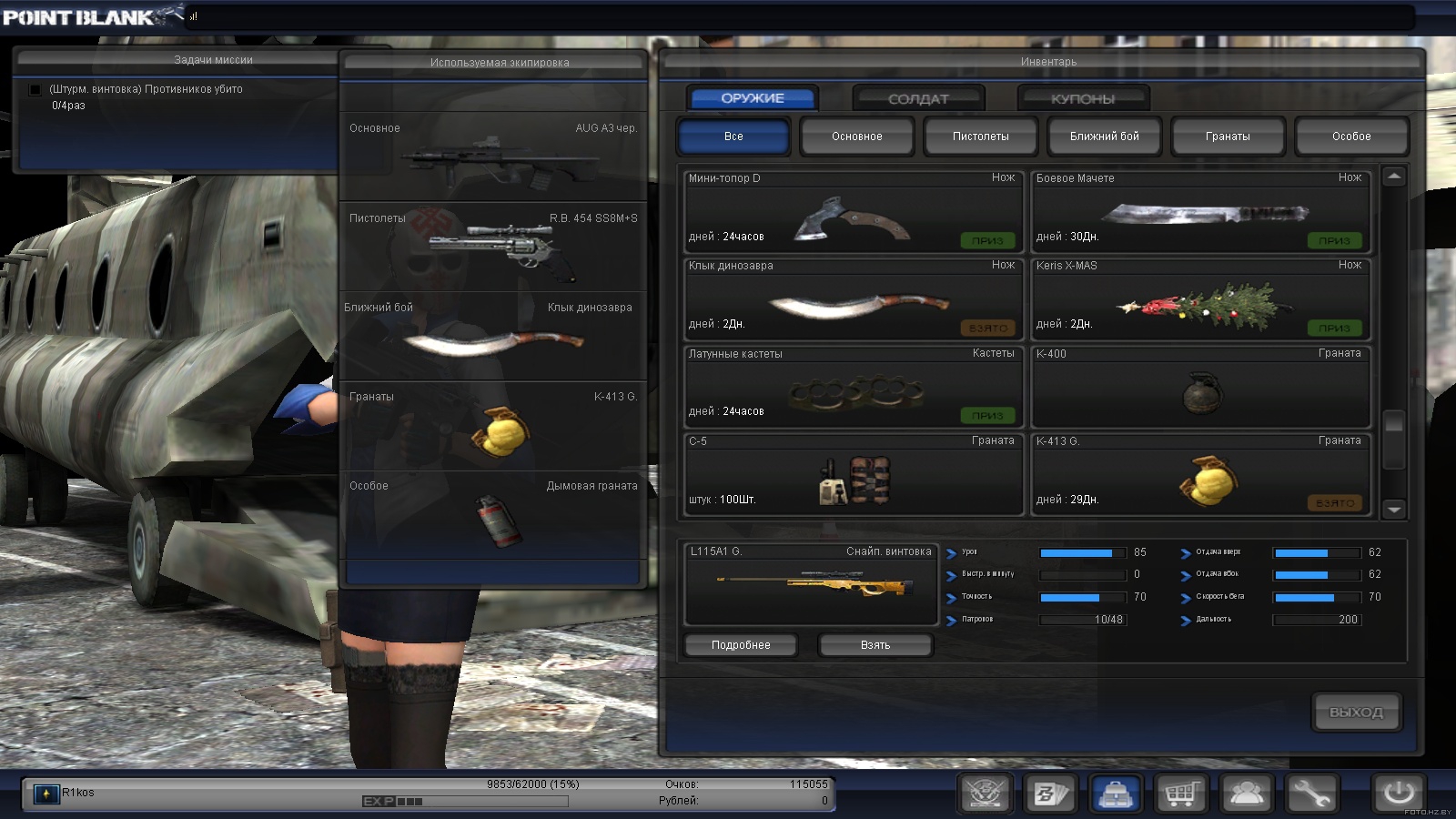Viewport: 1456px width, 819px height.
Task: Click the ВЗЯТО badge on Клык динозавра
Action: (987, 328)
